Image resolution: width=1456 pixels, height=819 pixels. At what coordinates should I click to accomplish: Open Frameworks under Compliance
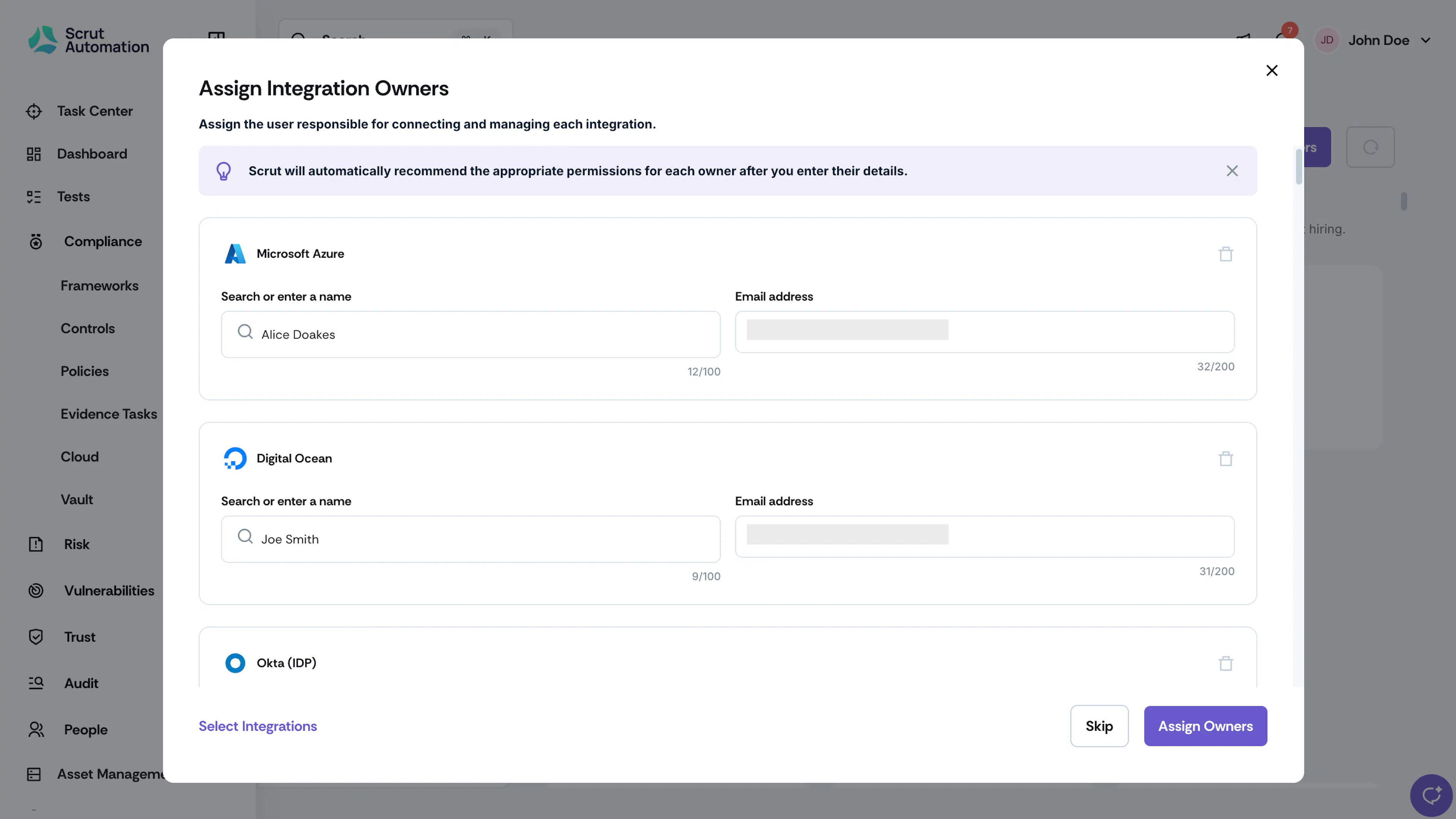99,286
